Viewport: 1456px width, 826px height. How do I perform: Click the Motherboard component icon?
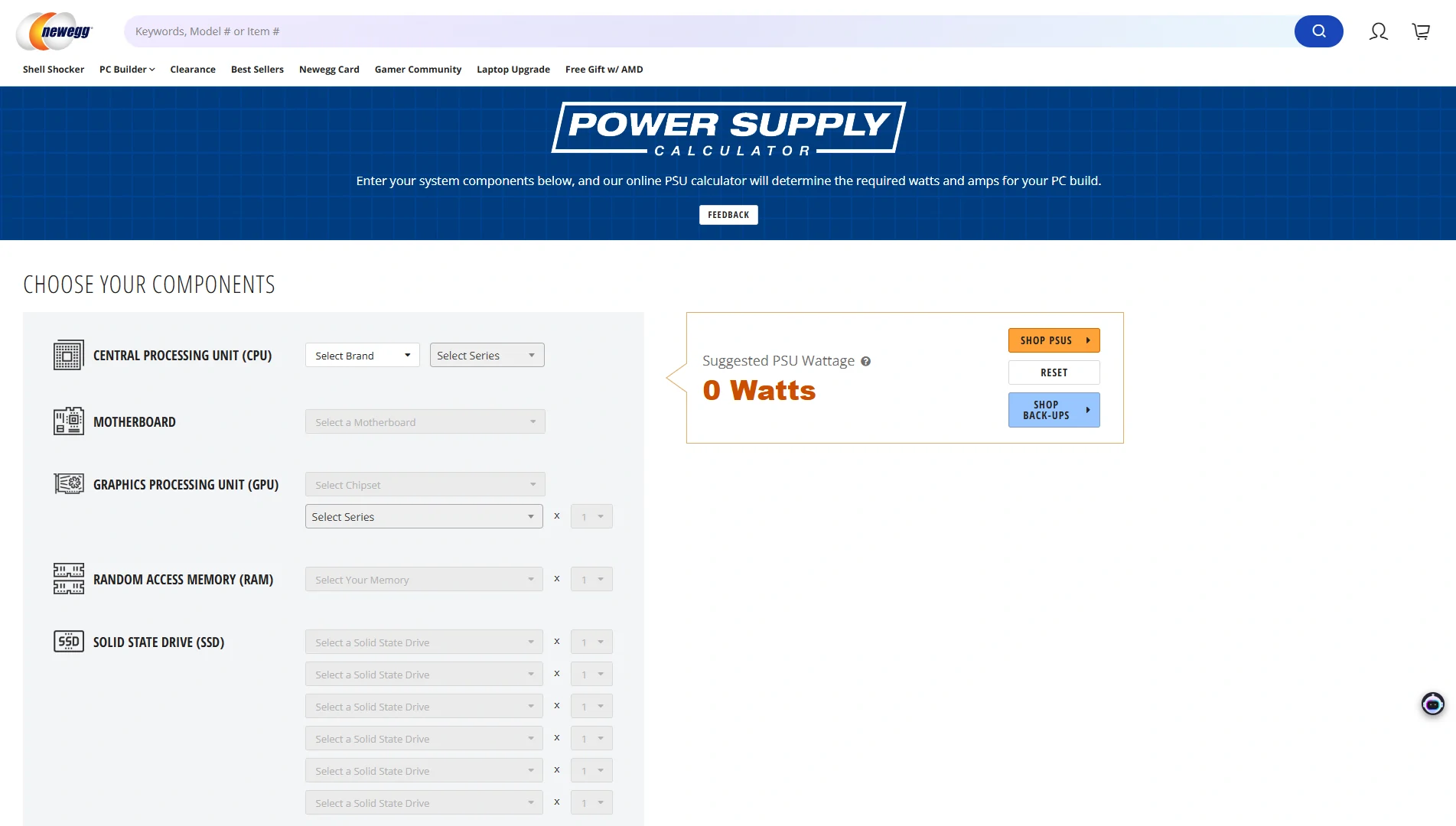click(x=68, y=421)
